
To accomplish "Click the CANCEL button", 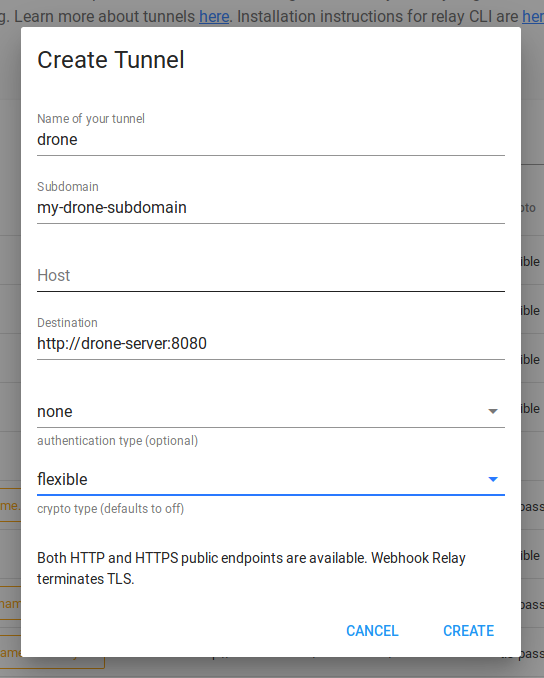I will pyautogui.click(x=372, y=631).
